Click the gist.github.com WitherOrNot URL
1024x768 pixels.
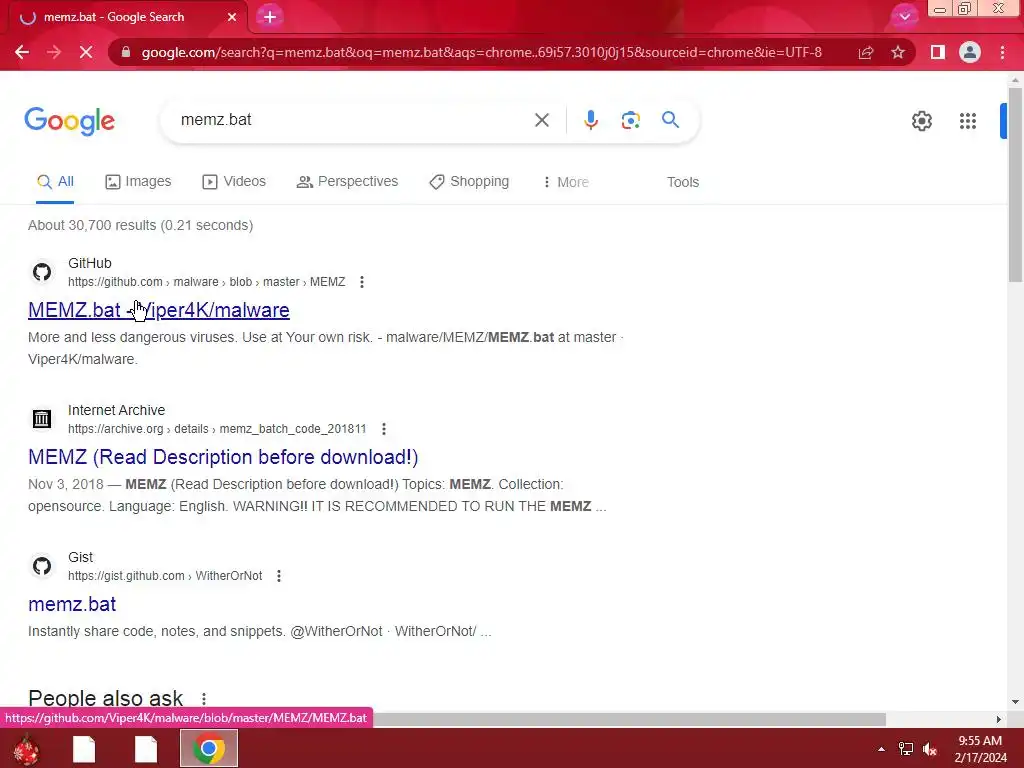point(165,576)
